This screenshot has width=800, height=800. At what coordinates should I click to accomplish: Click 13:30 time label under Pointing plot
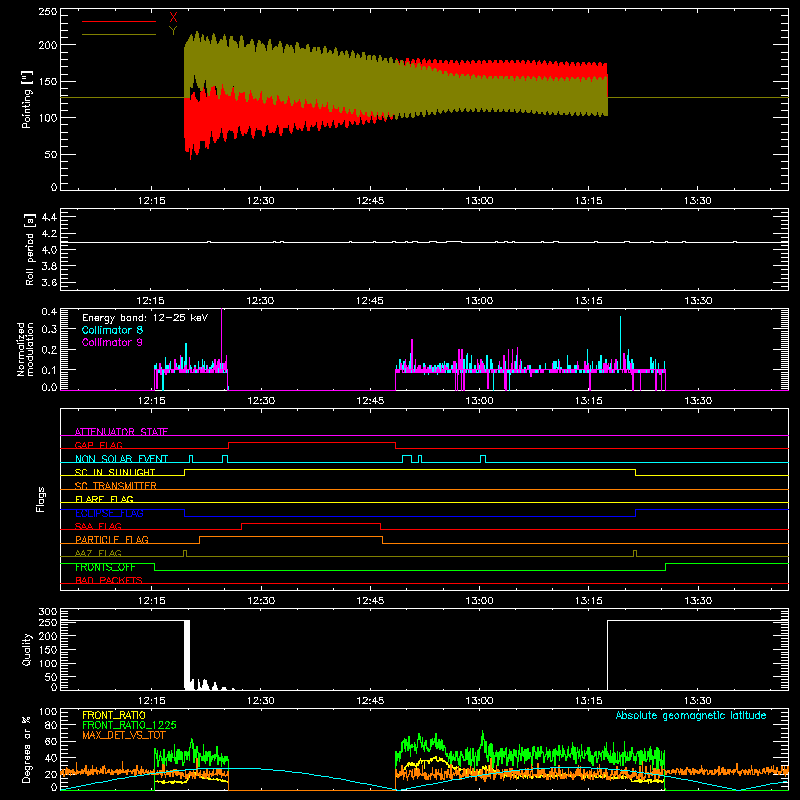(x=697, y=201)
